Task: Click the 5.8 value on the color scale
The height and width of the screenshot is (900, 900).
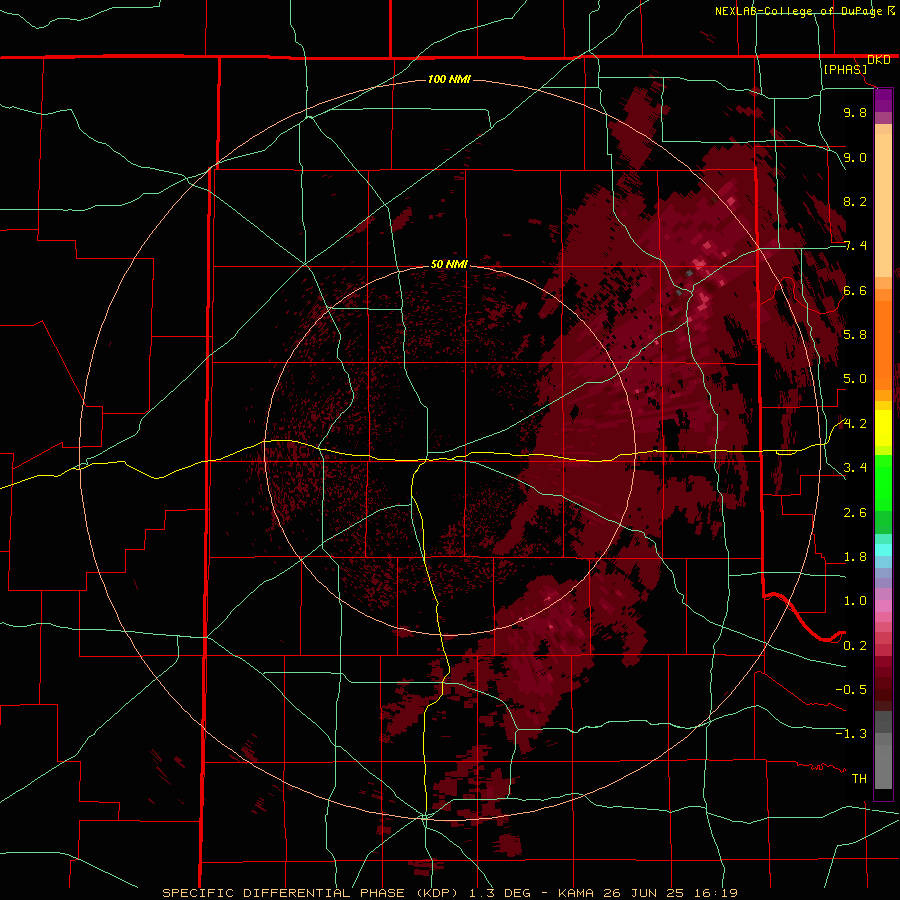Action: 855,335
